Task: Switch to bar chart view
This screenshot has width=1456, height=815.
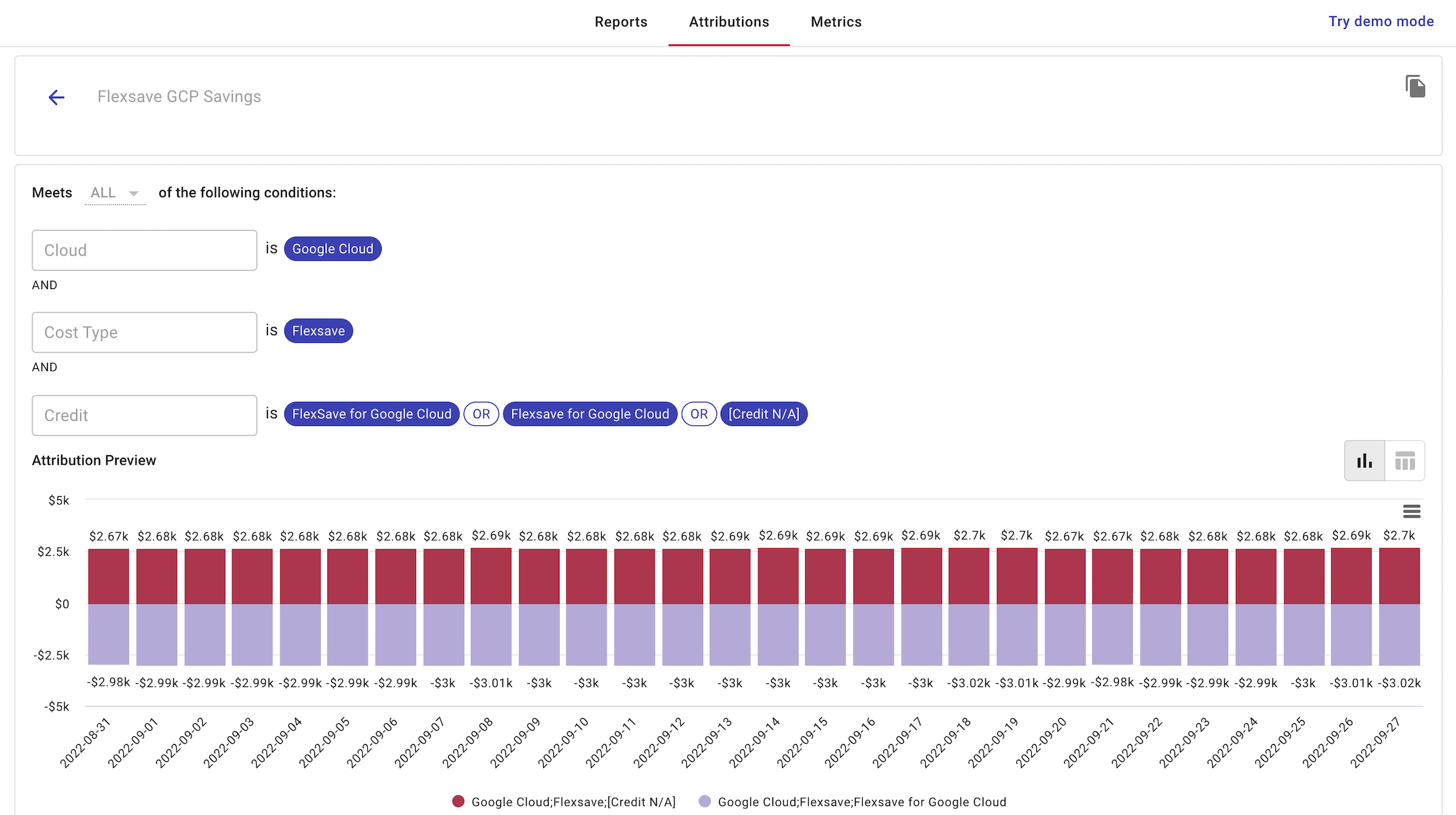Action: pyautogui.click(x=1364, y=461)
